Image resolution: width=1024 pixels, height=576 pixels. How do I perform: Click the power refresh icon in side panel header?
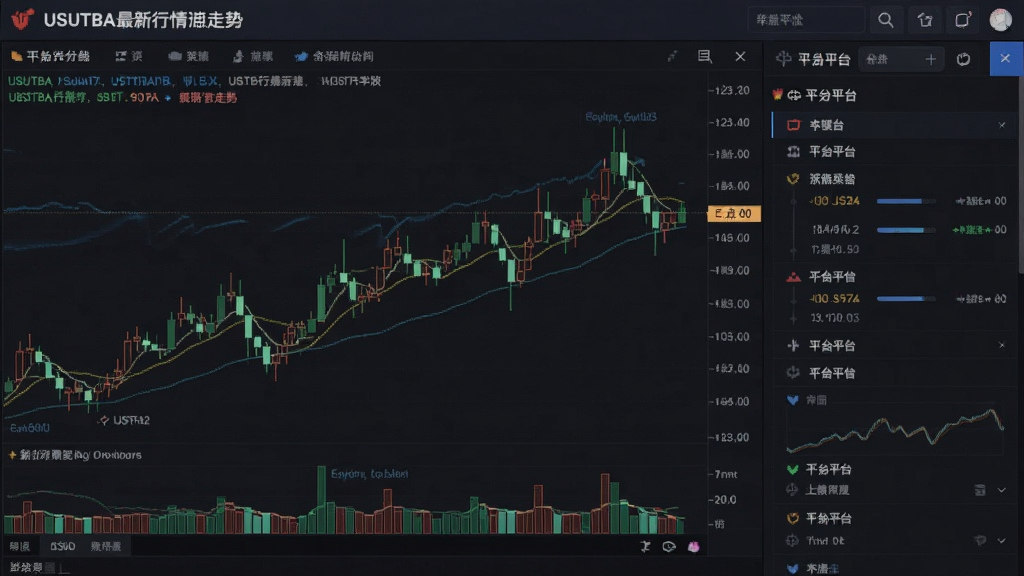tap(963, 59)
